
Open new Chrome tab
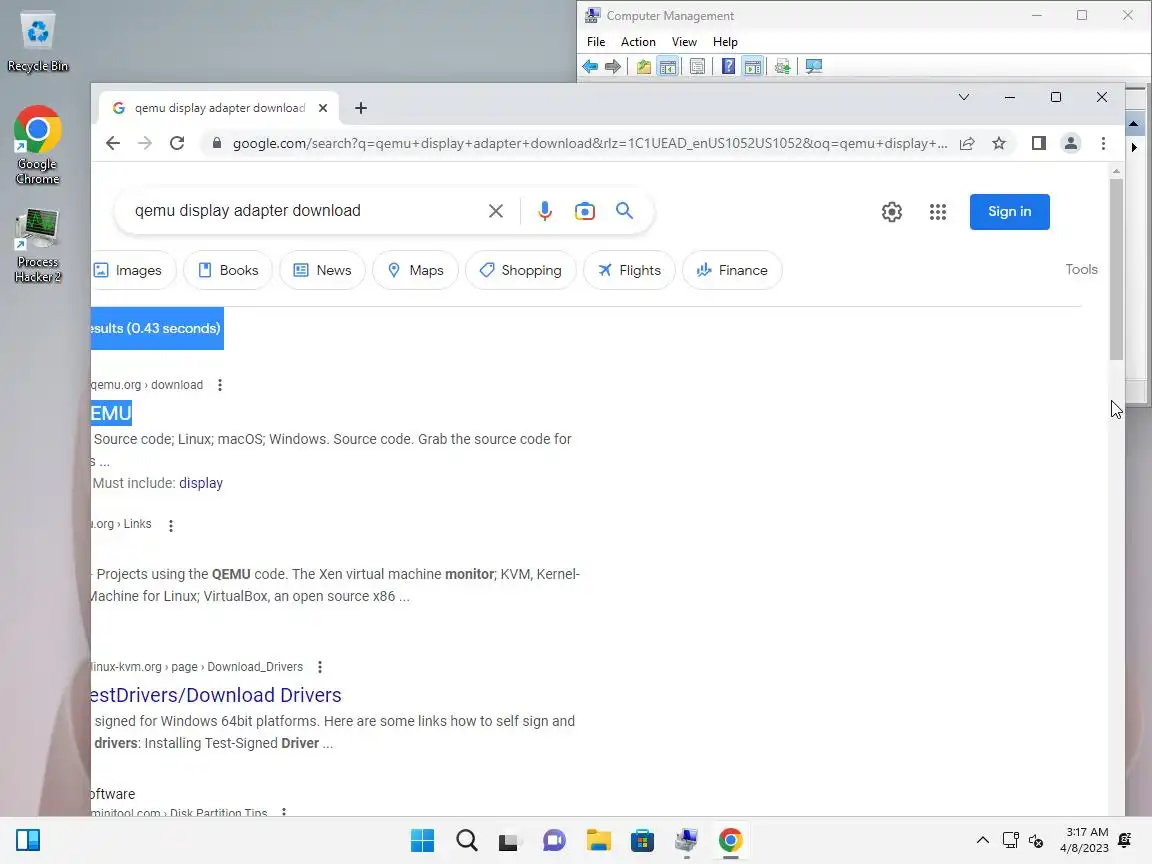coord(360,108)
